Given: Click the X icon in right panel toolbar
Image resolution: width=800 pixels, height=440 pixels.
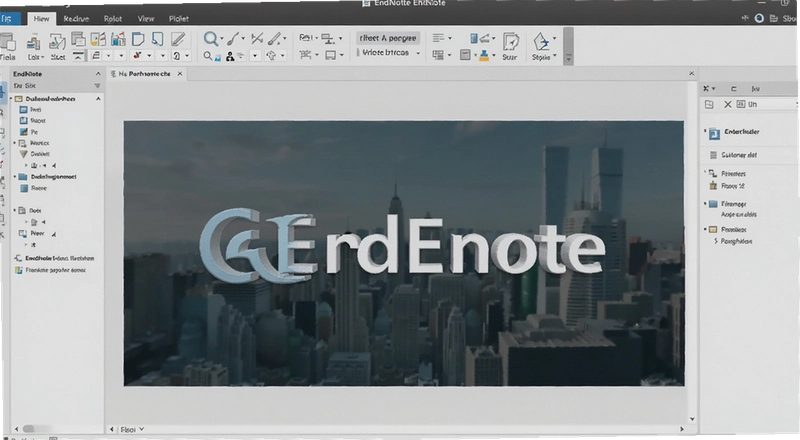Looking at the screenshot, I should coord(728,104).
